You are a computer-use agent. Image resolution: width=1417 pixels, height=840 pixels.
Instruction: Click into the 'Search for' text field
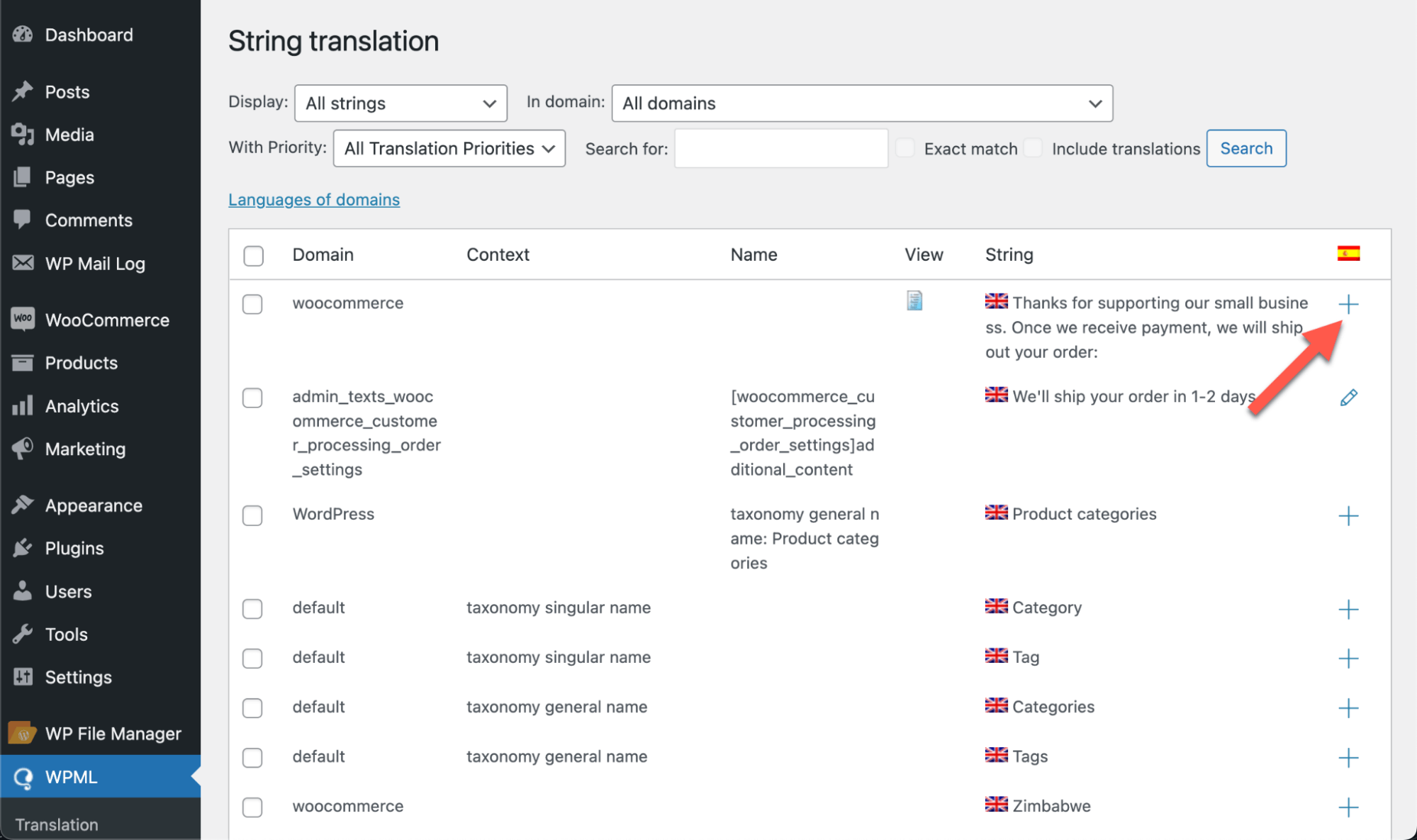coord(780,148)
